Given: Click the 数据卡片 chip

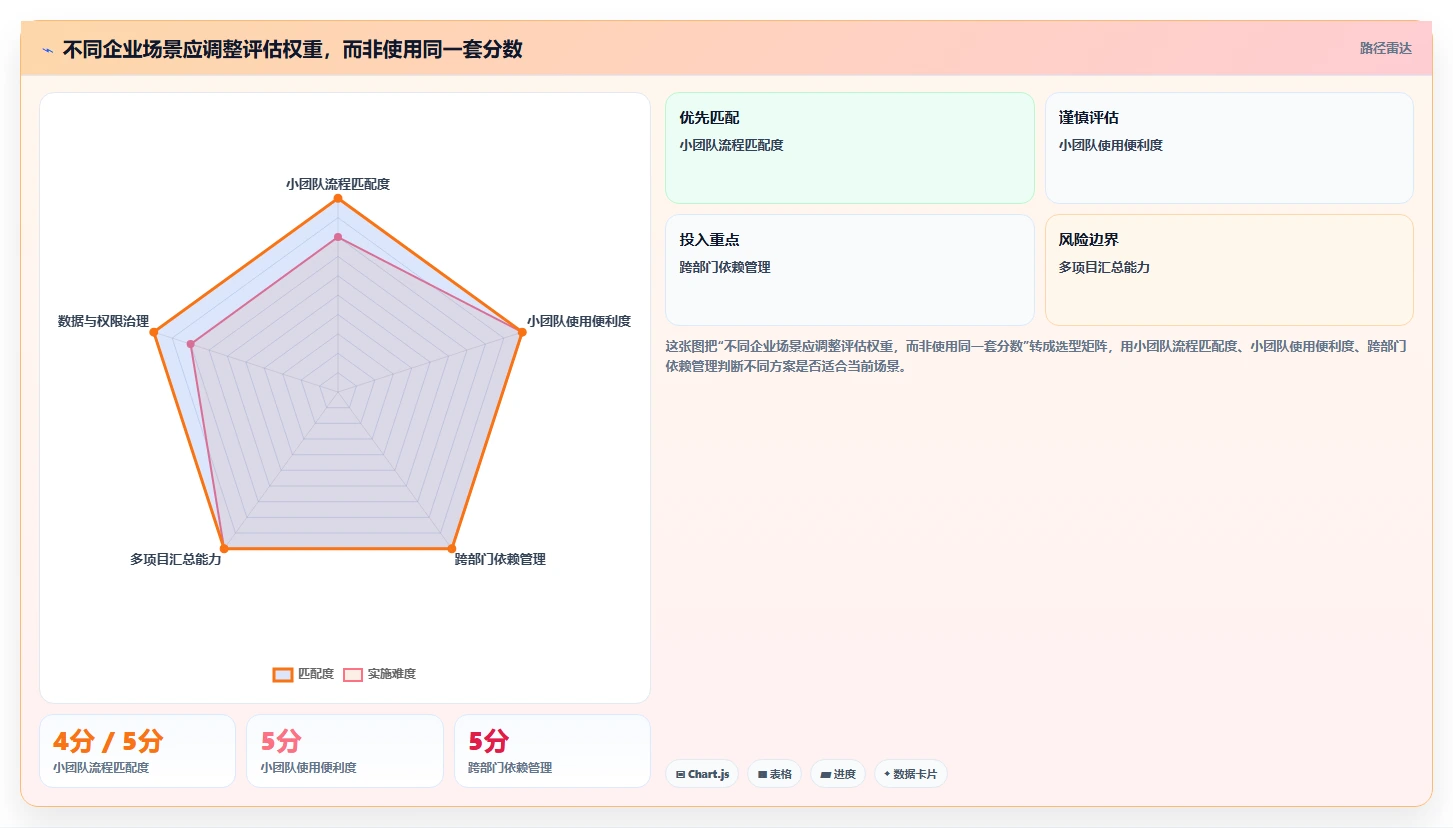Looking at the screenshot, I should pyautogui.click(x=911, y=774).
